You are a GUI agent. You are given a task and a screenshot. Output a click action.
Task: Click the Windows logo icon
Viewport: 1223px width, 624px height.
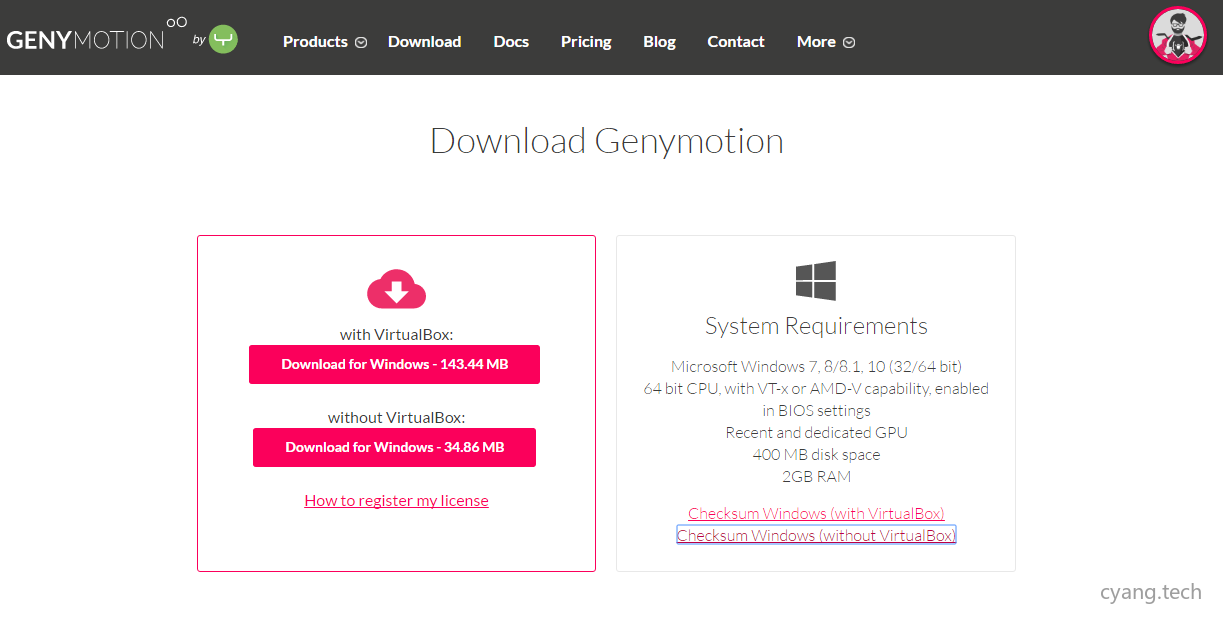click(x=816, y=281)
